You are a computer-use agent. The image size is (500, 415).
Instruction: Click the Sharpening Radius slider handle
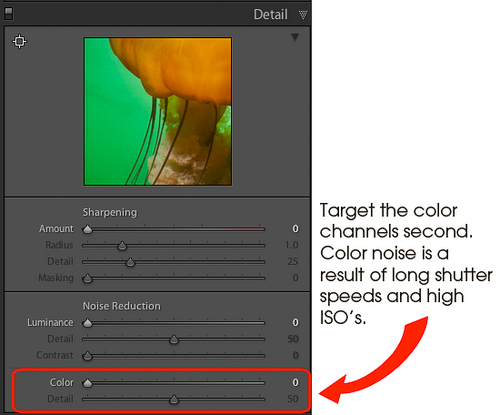pos(122,246)
